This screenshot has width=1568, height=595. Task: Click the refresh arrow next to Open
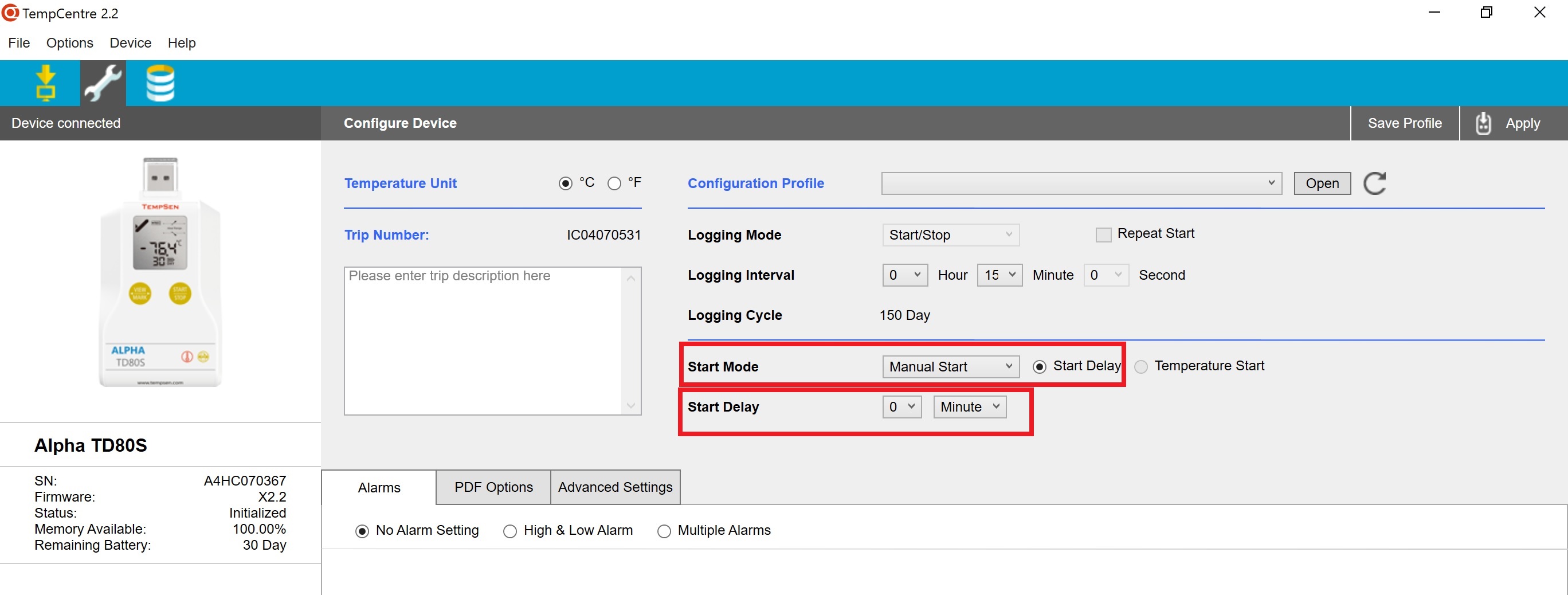[x=1374, y=183]
